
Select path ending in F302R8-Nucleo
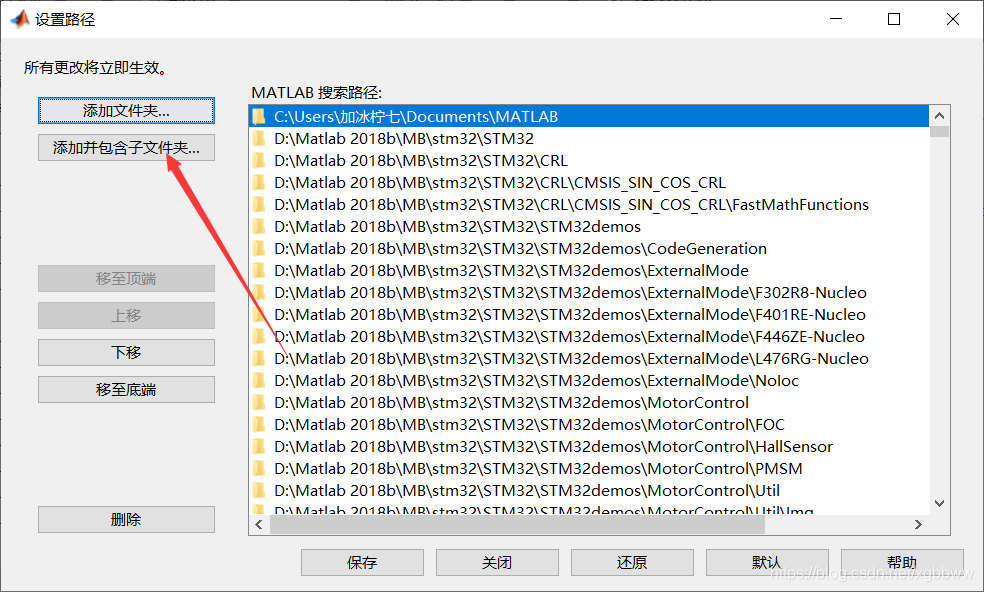click(x=589, y=292)
